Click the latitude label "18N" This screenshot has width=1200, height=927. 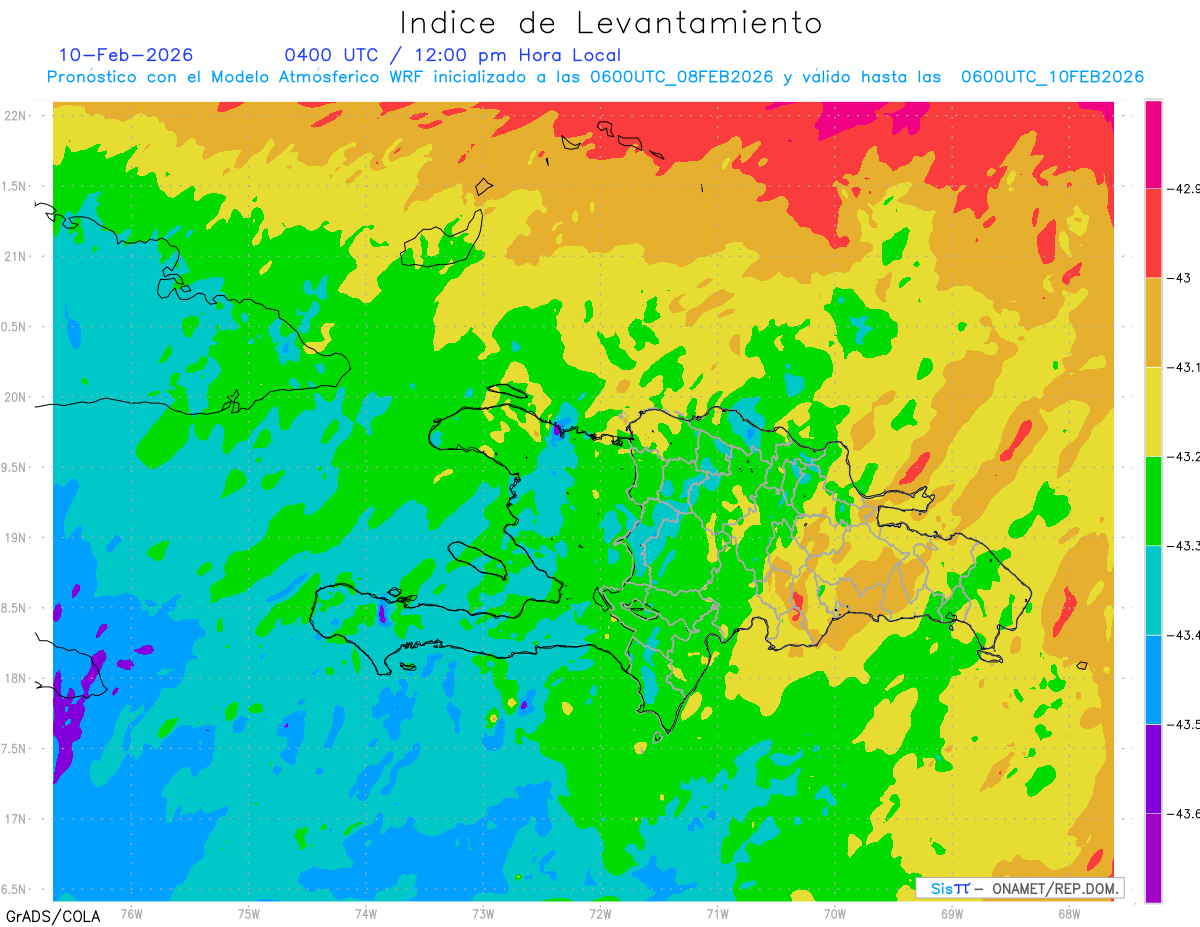coord(17,678)
